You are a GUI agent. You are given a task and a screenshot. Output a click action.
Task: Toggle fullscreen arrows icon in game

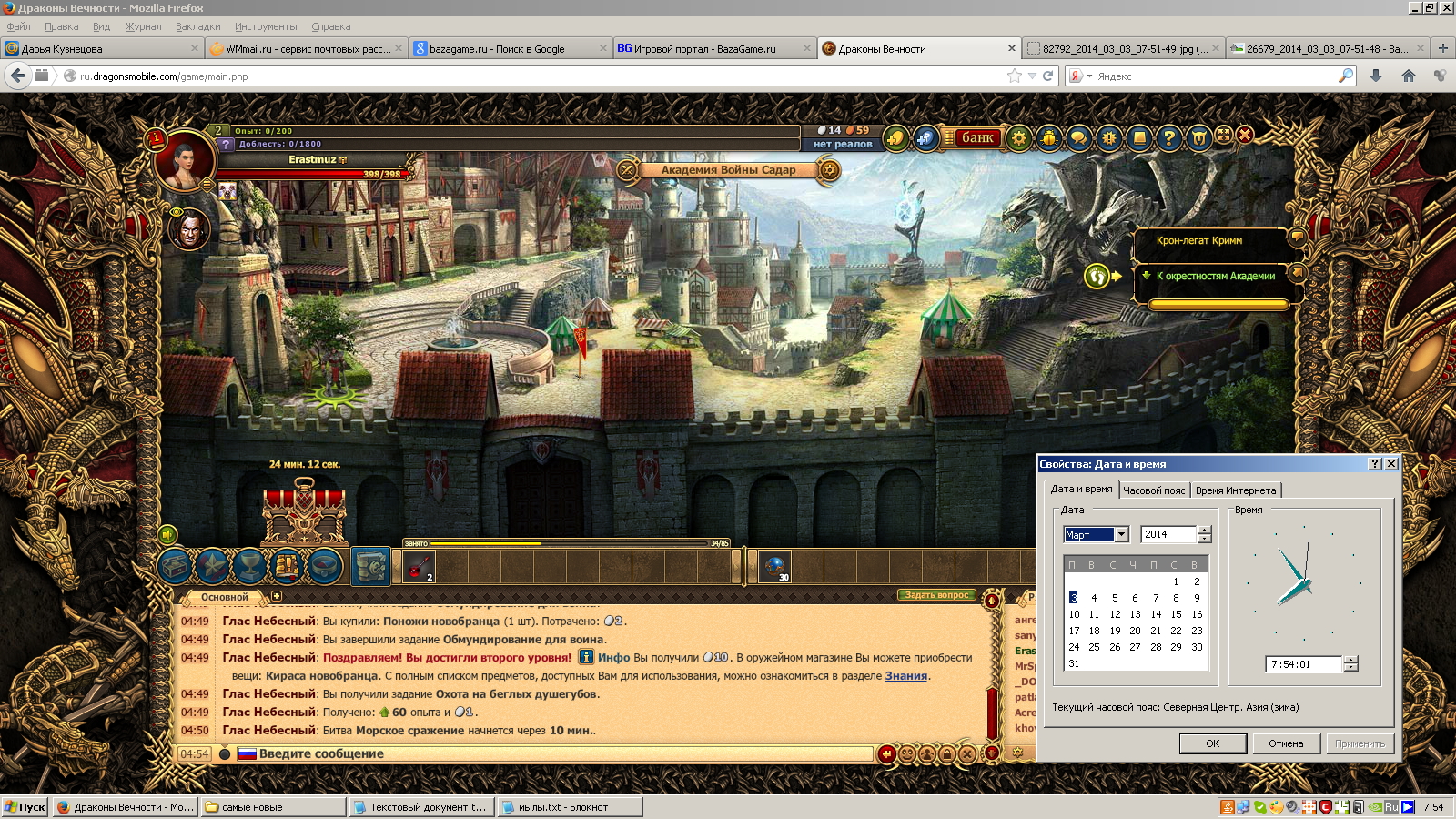pyautogui.click(x=1224, y=135)
